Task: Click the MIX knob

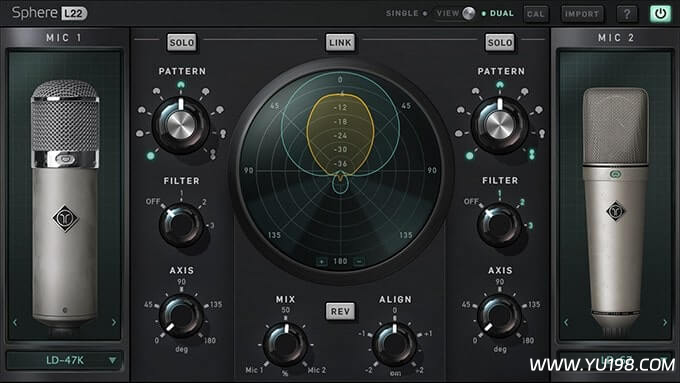Action: coord(286,345)
